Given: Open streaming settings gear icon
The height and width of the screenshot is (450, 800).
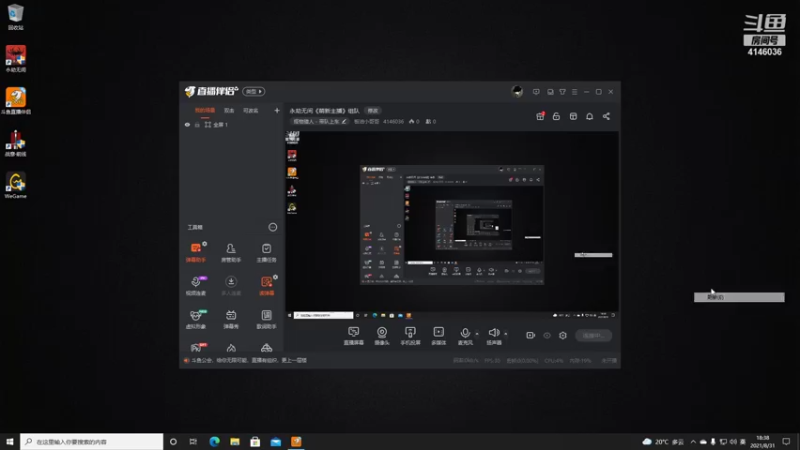Looking at the screenshot, I should (x=563, y=335).
